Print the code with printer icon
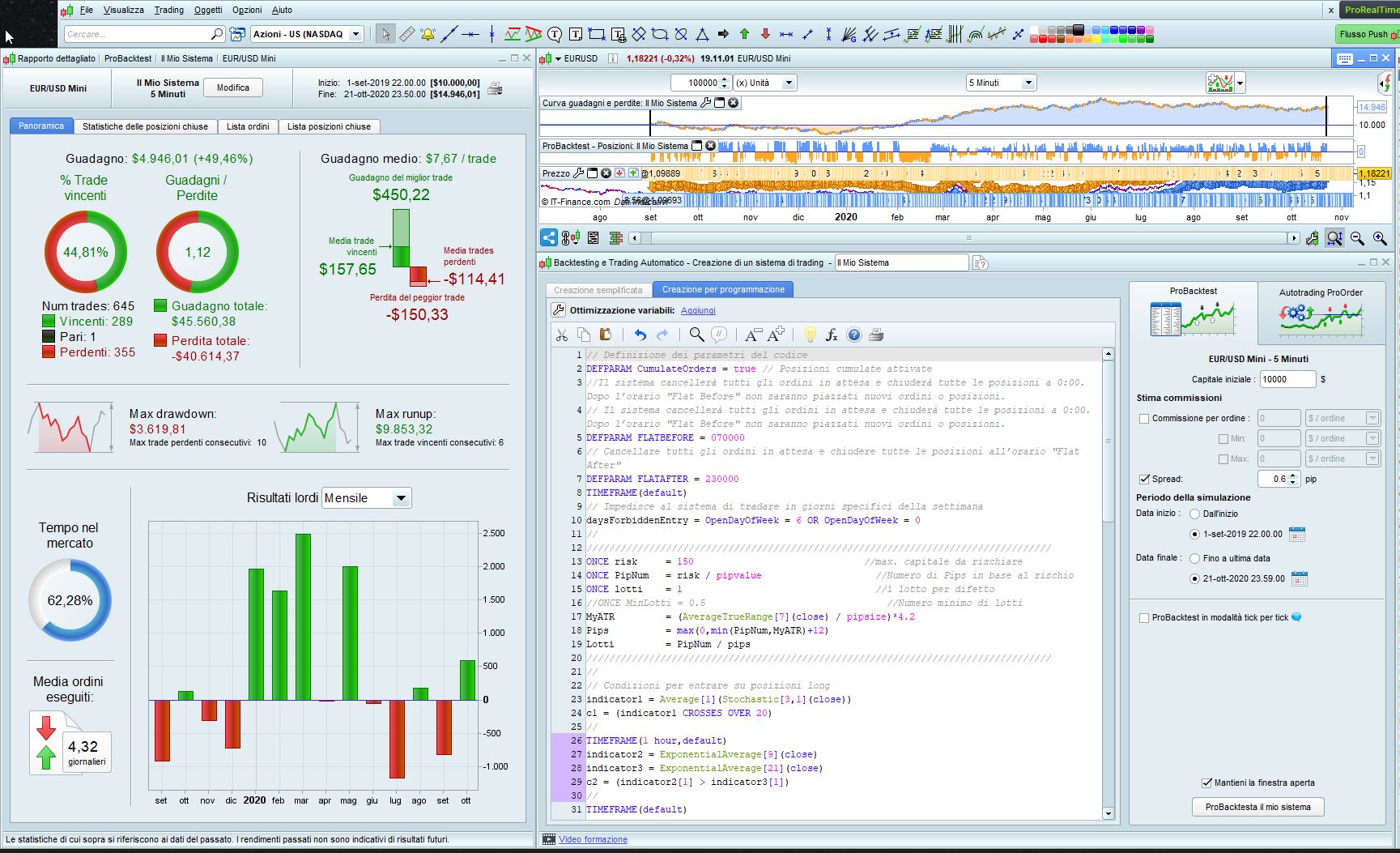Image resolution: width=1400 pixels, height=853 pixels. coord(876,335)
